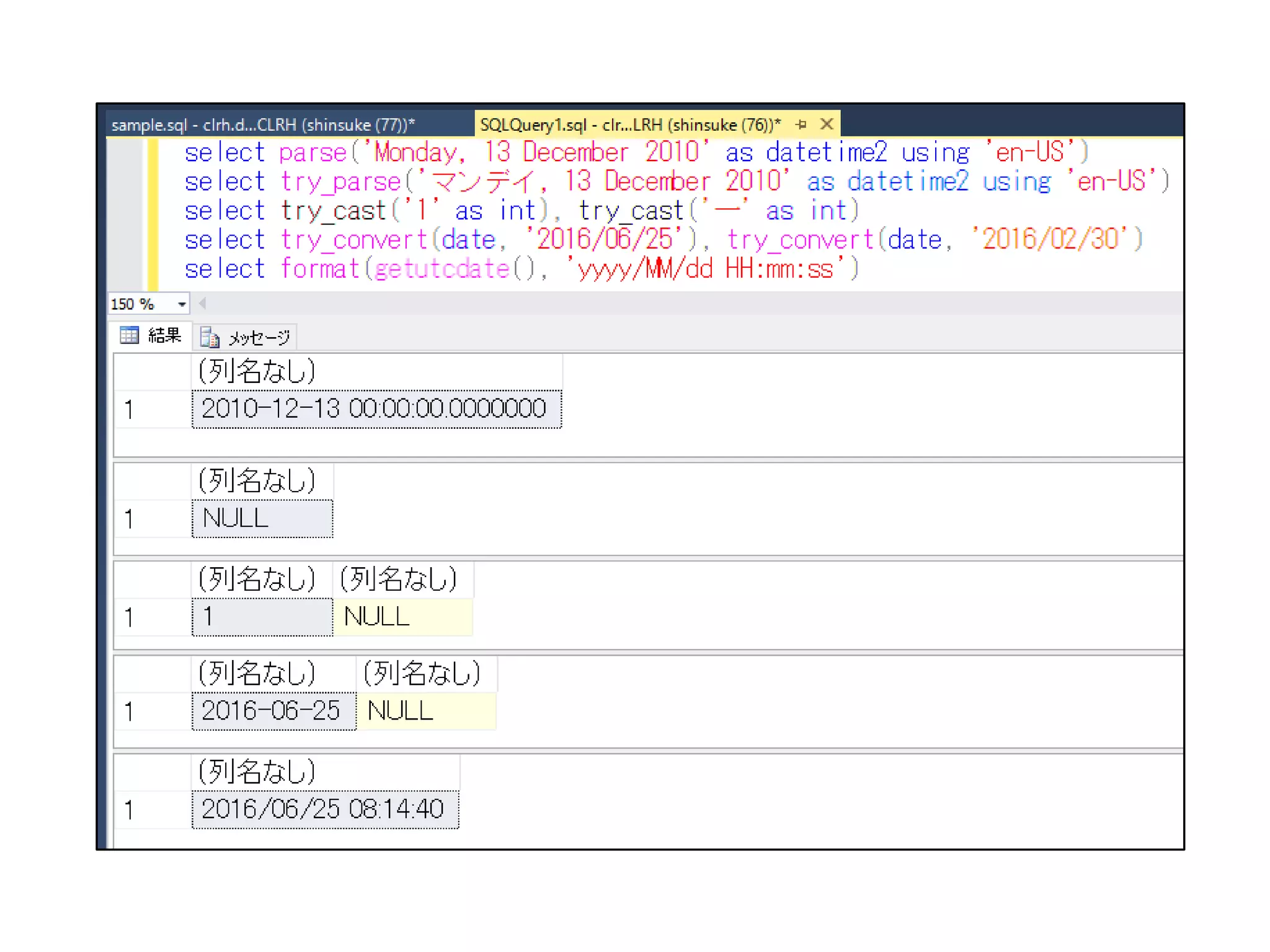
Task: Select cell containing 2016-06-25
Action: pos(273,711)
